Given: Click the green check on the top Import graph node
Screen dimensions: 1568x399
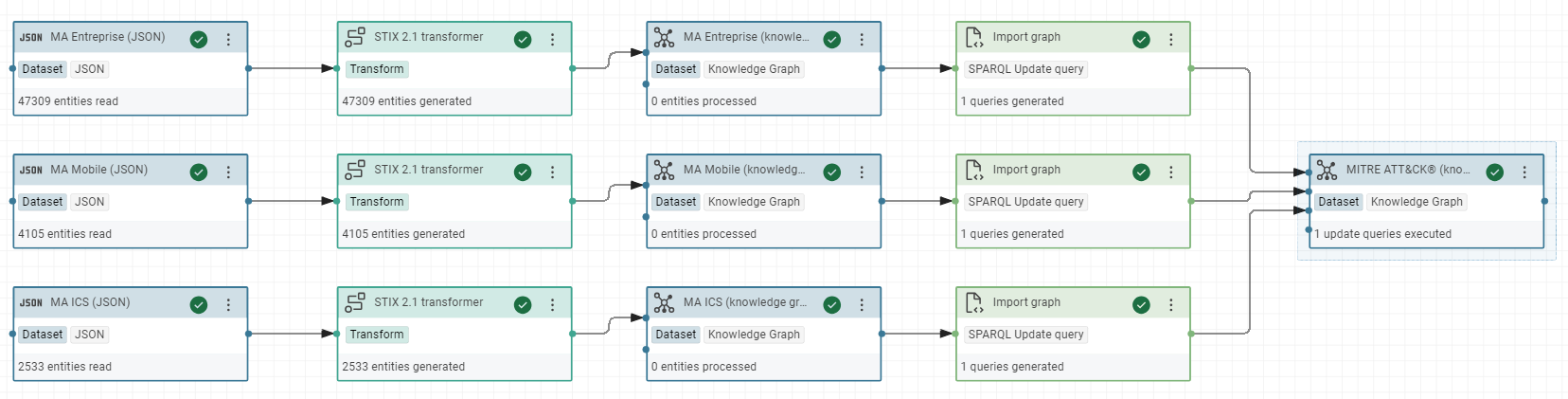Looking at the screenshot, I should (x=1142, y=39).
